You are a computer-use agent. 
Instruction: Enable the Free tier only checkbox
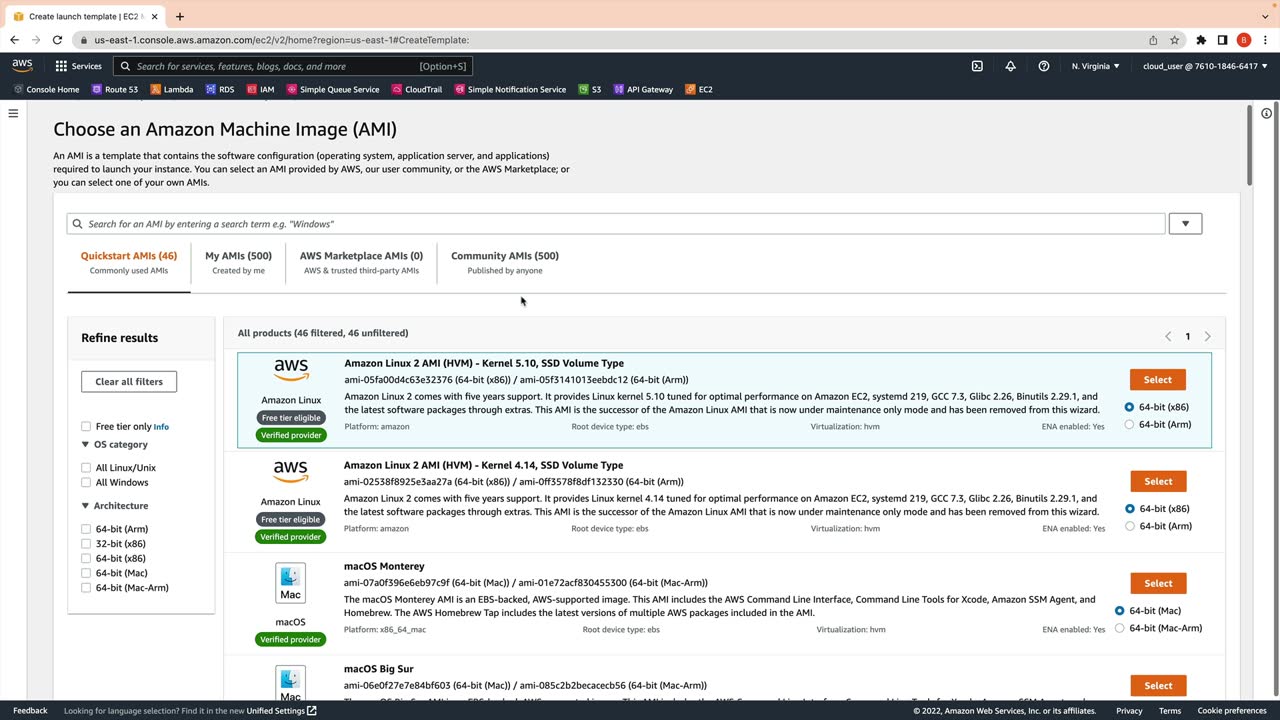click(86, 427)
